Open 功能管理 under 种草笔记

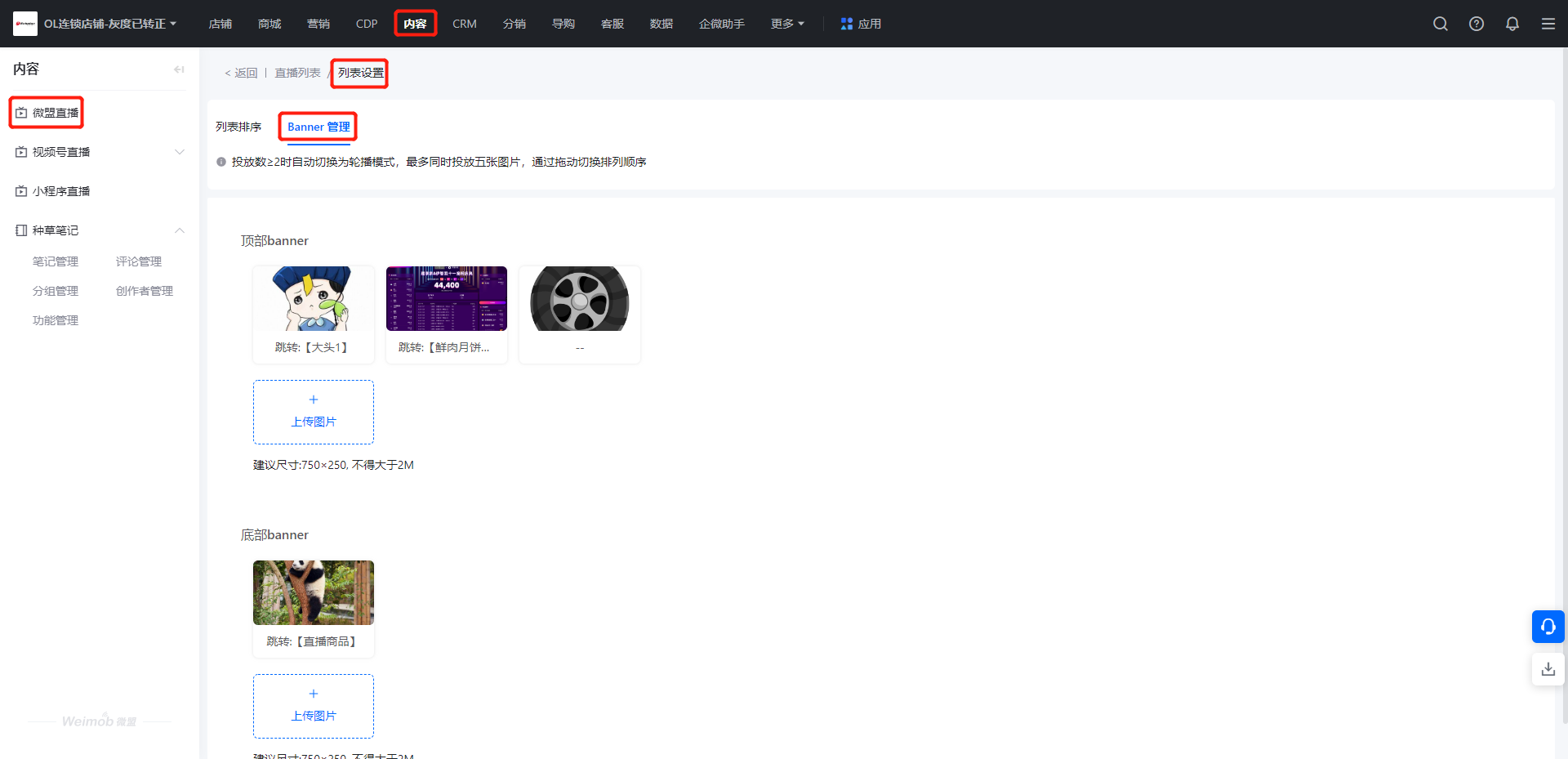pos(56,320)
